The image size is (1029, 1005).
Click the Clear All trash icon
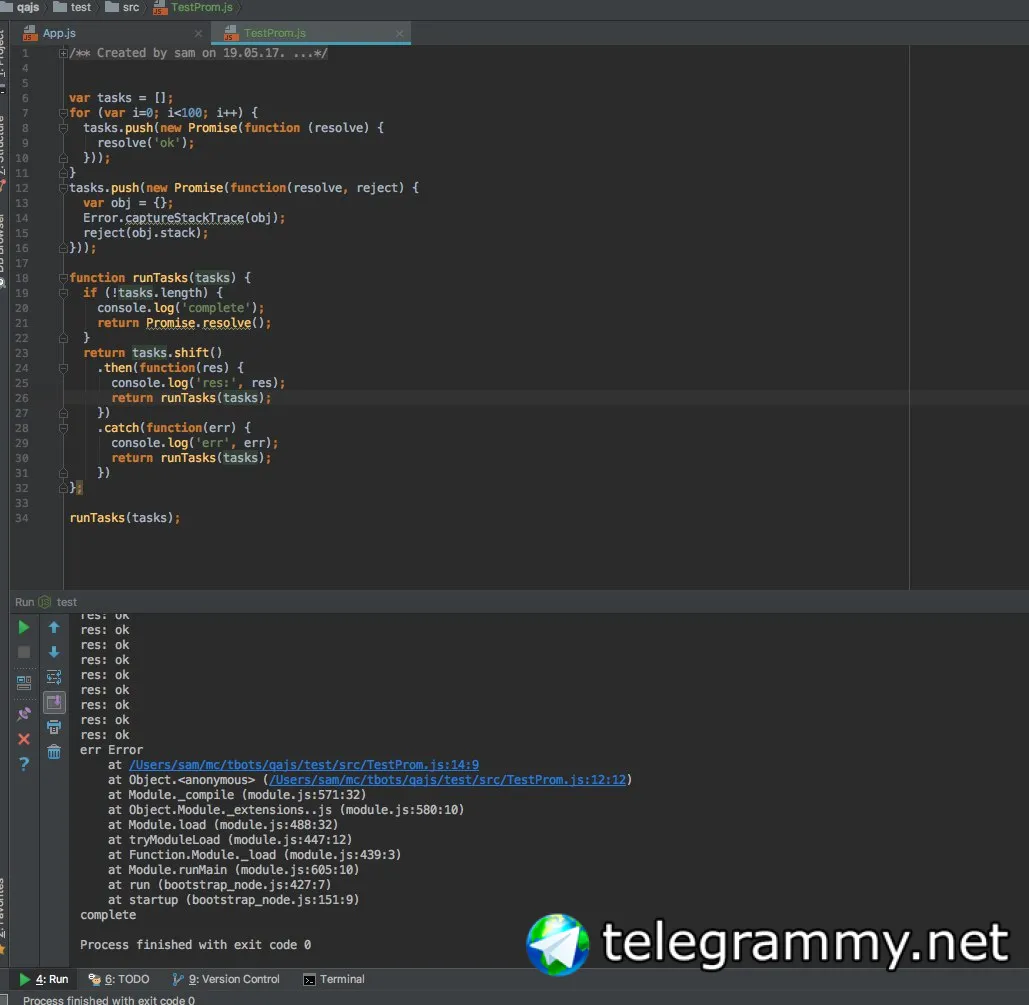click(54, 752)
